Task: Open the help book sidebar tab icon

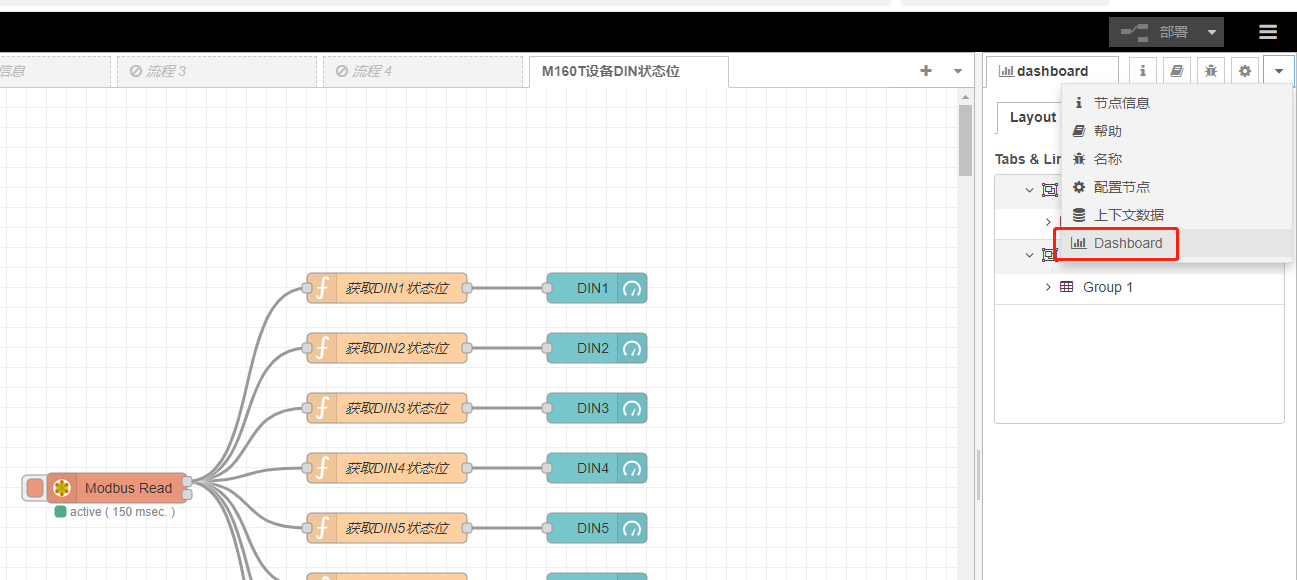Action: click(1177, 71)
